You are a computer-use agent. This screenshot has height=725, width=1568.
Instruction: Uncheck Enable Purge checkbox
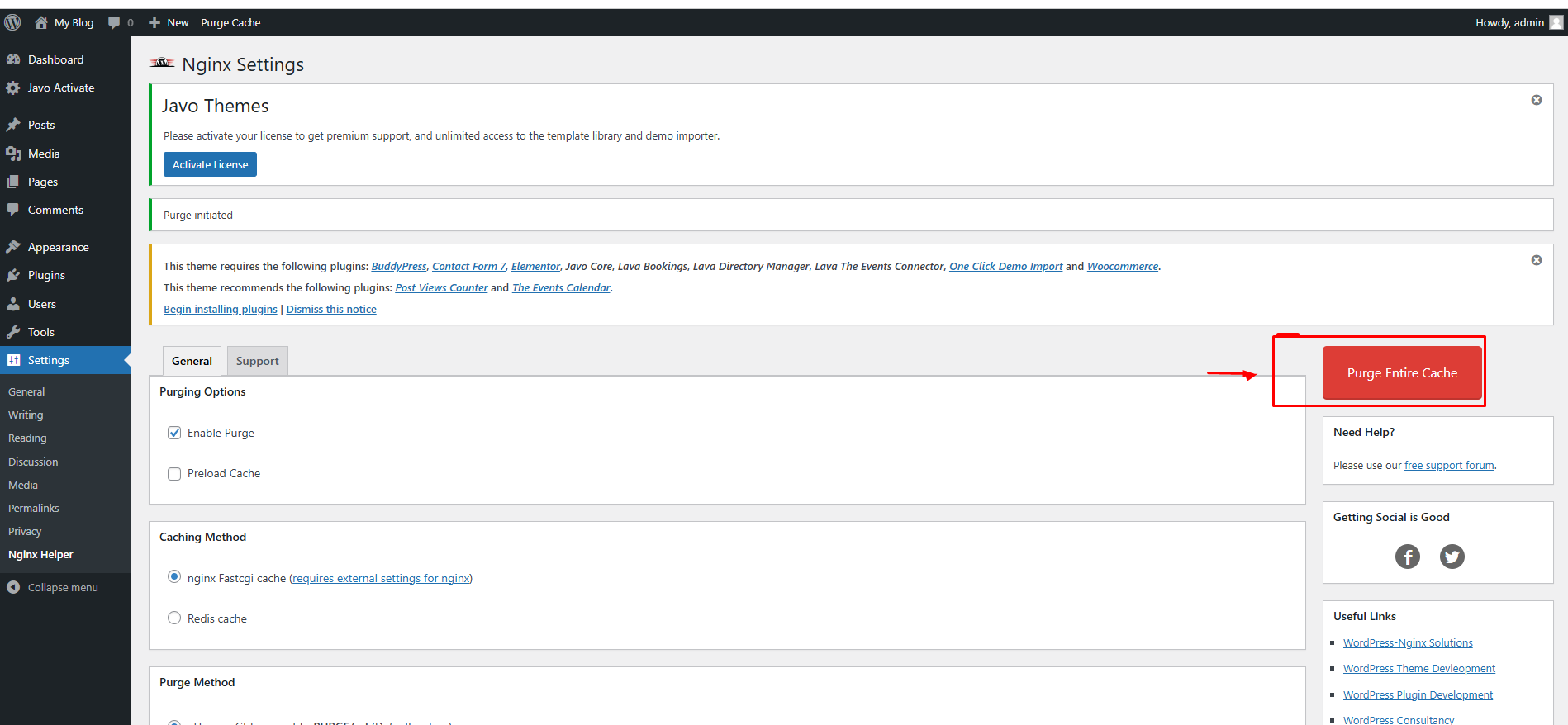[174, 433]
